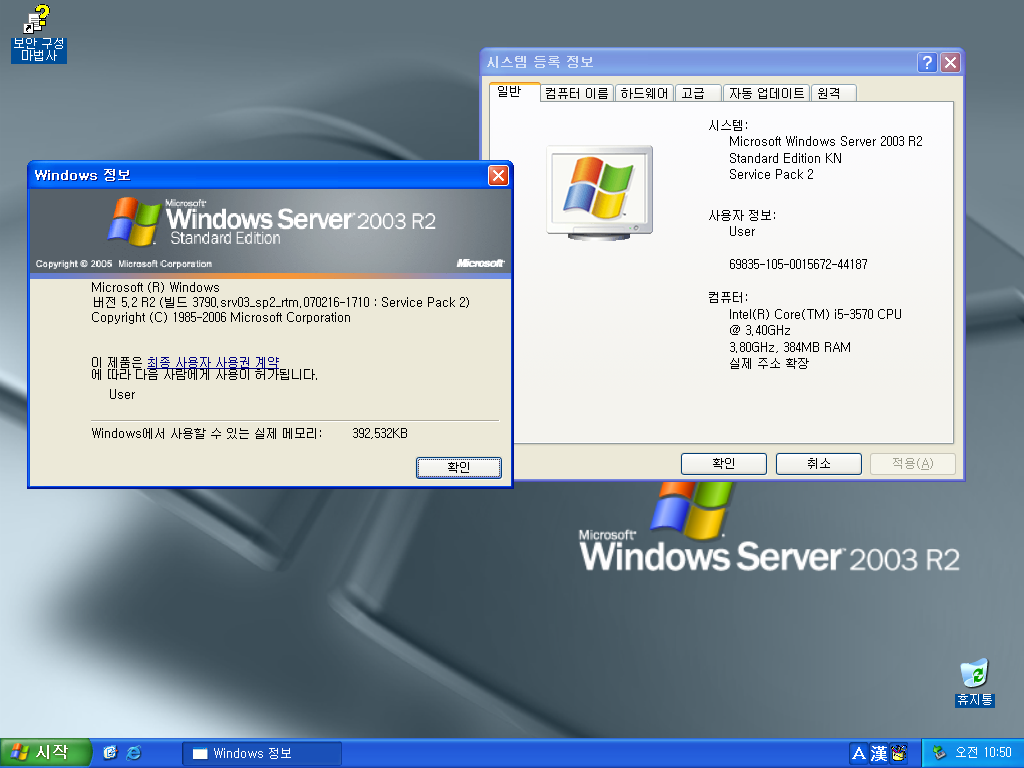1024x768 pixels.
Task: Switch to the 자동 업데이트 tab
Action: click(x=766, y=93)
